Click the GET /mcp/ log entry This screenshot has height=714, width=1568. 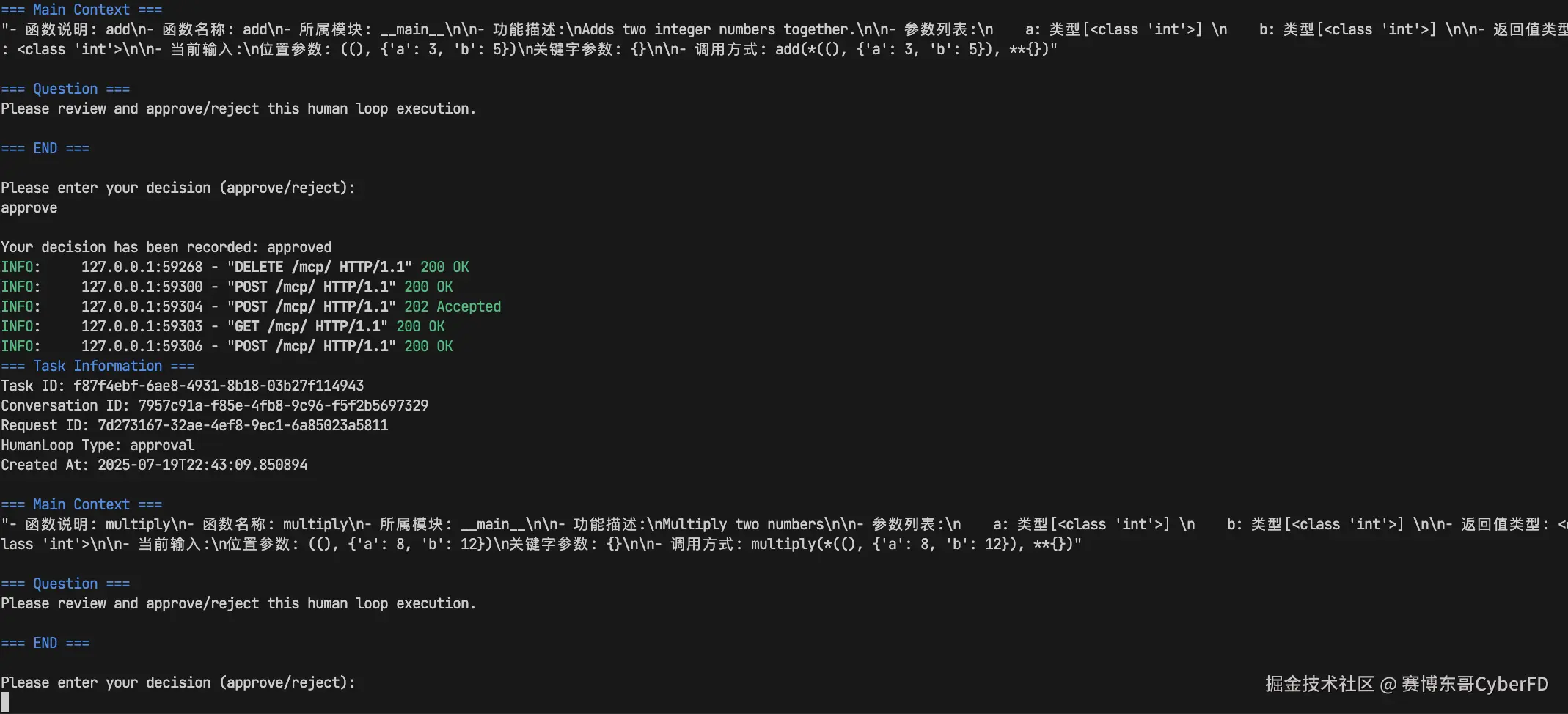pyautogui.click(x=223, y=326)
